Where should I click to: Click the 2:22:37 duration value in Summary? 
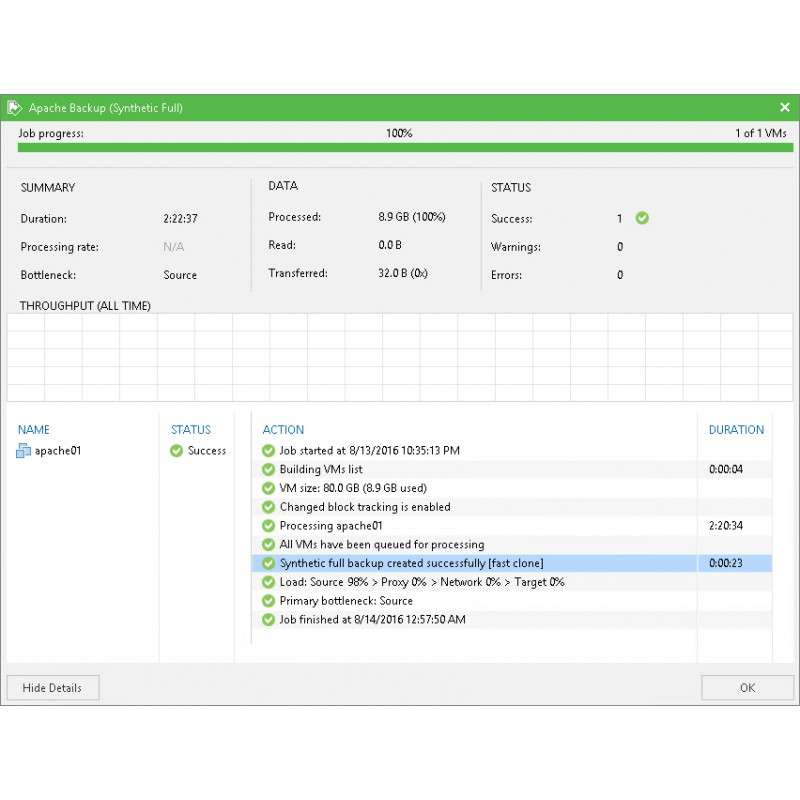click(x=180, y=219)
